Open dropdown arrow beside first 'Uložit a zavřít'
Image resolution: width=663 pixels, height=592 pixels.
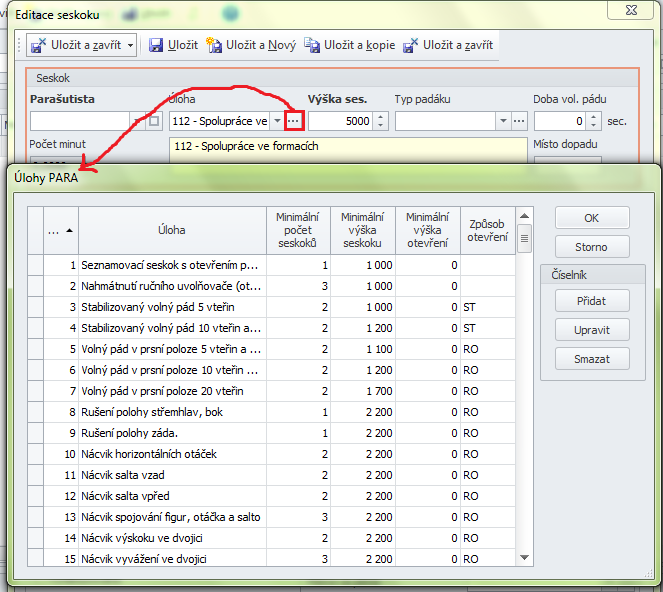[x=131, y=46]
